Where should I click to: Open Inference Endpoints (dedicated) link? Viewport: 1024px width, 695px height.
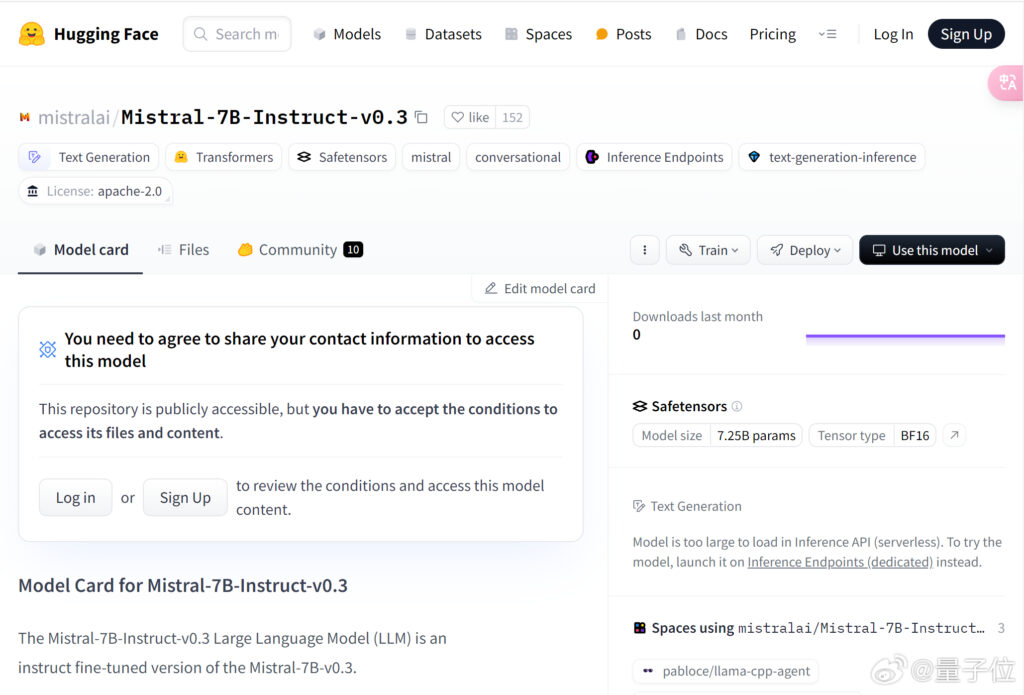pos(840,562)
